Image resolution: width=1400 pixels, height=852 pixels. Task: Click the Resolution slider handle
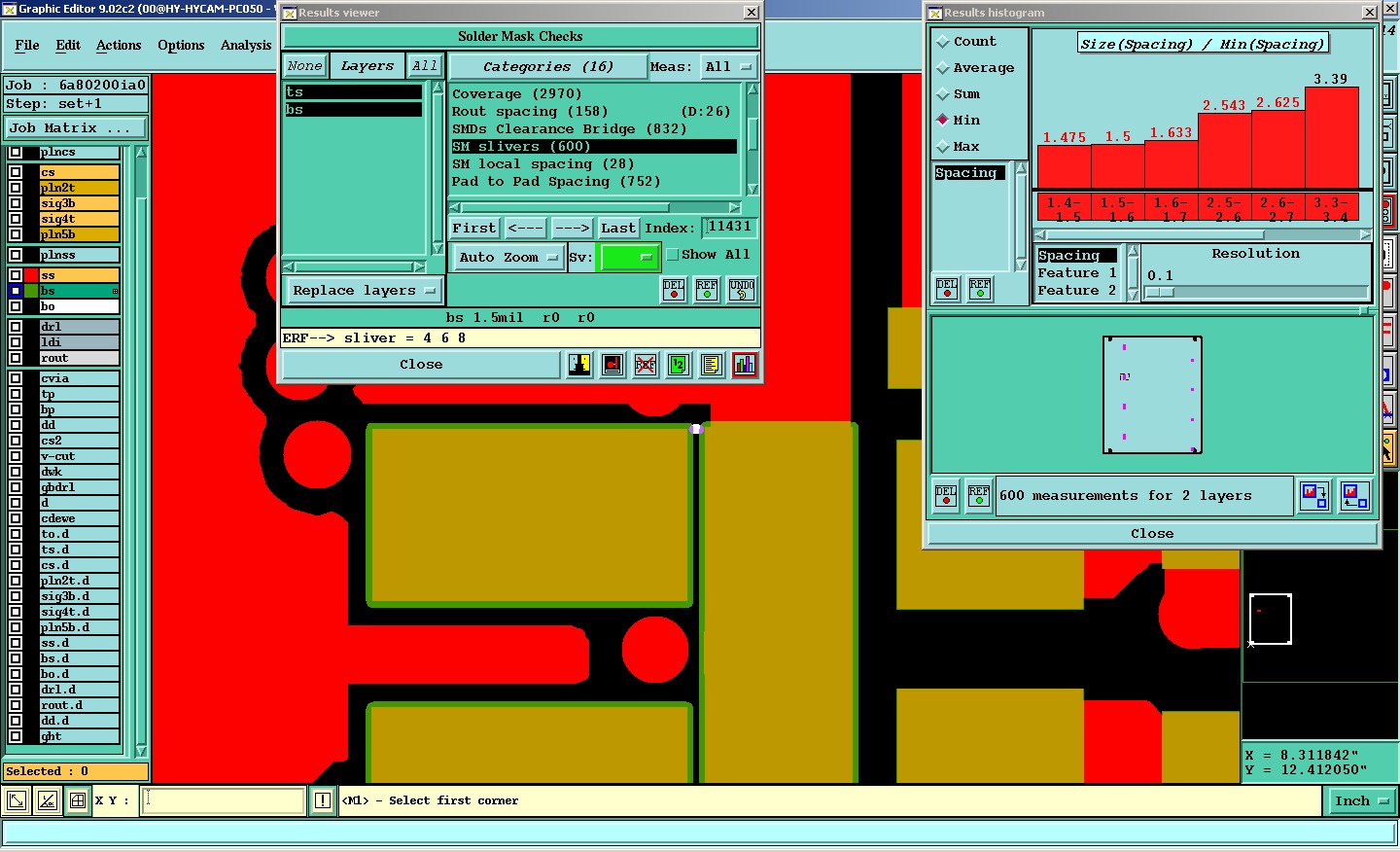[1159, 292]
